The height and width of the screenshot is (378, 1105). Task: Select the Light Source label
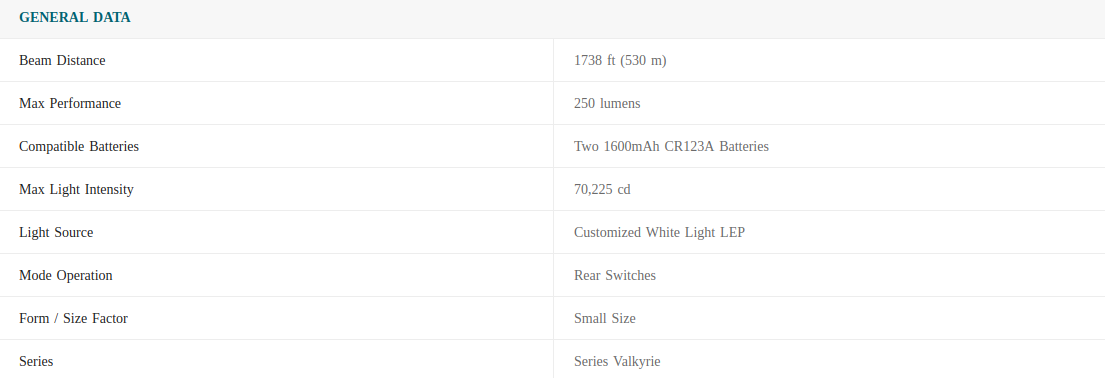(x=56, y=233)
